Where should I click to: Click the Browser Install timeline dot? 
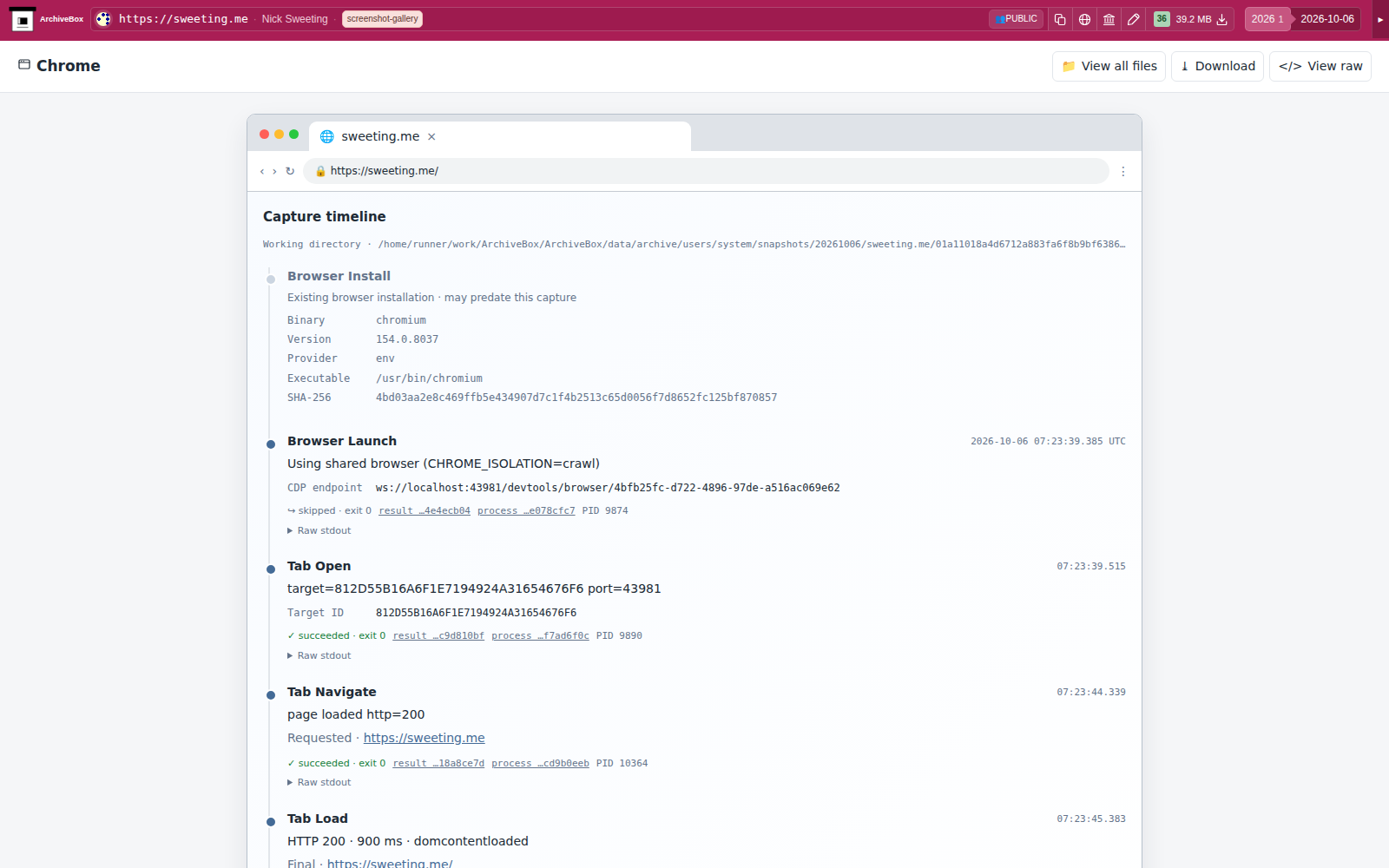point(271,279)
